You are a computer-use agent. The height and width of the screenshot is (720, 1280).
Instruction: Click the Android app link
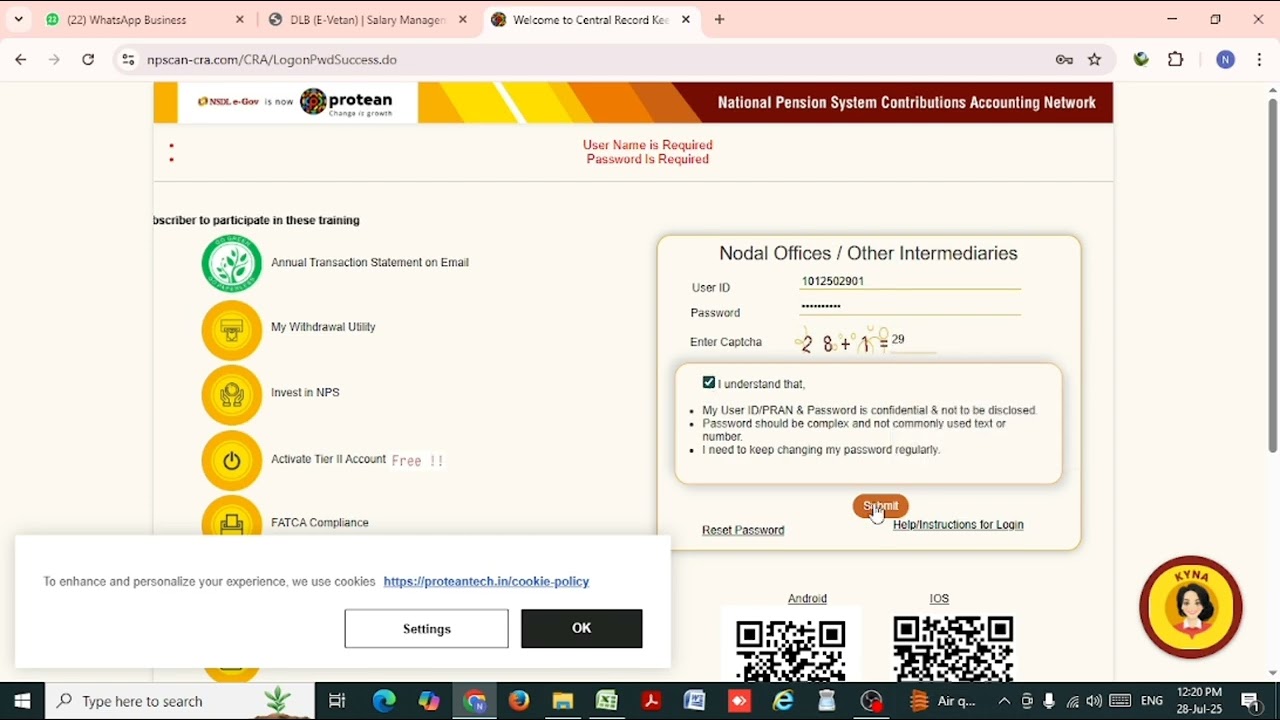807,598
